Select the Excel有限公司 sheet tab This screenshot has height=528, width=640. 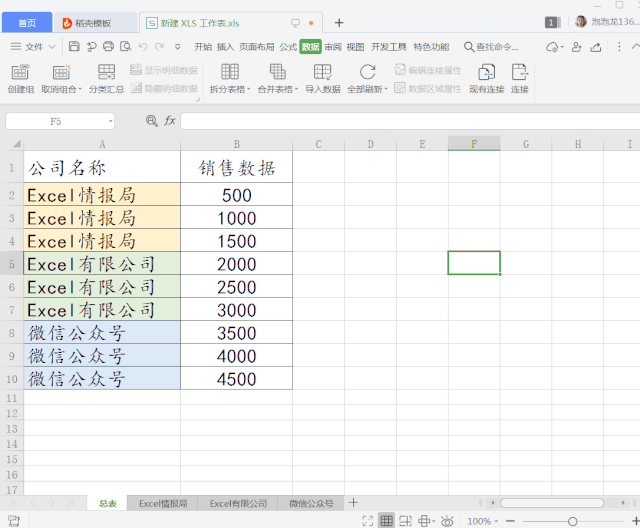click(238, 504)
